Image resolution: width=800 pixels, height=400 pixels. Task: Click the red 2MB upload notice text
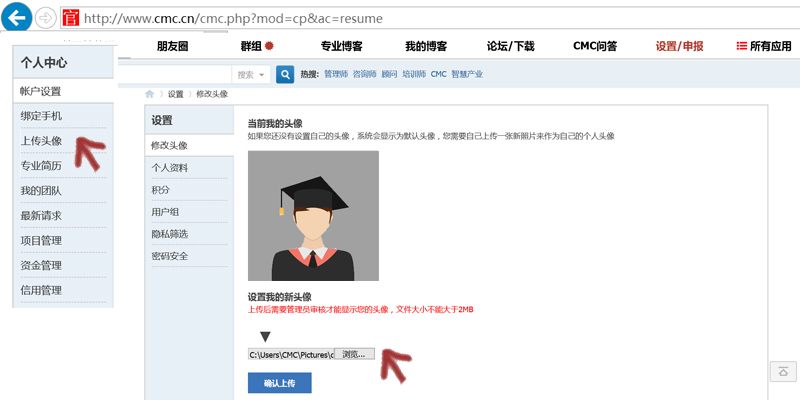361,310
